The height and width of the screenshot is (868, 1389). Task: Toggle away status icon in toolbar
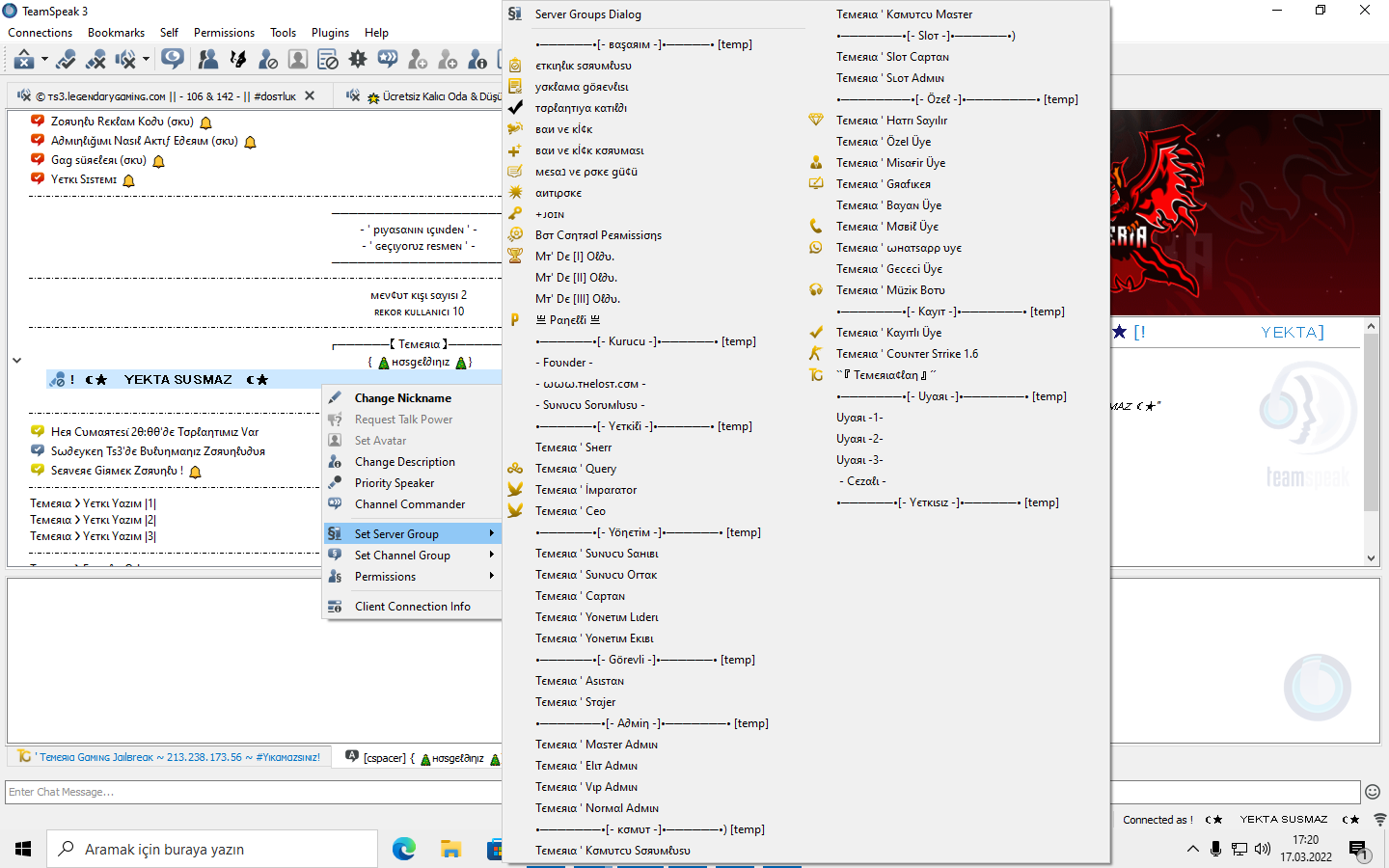(24, 60)
